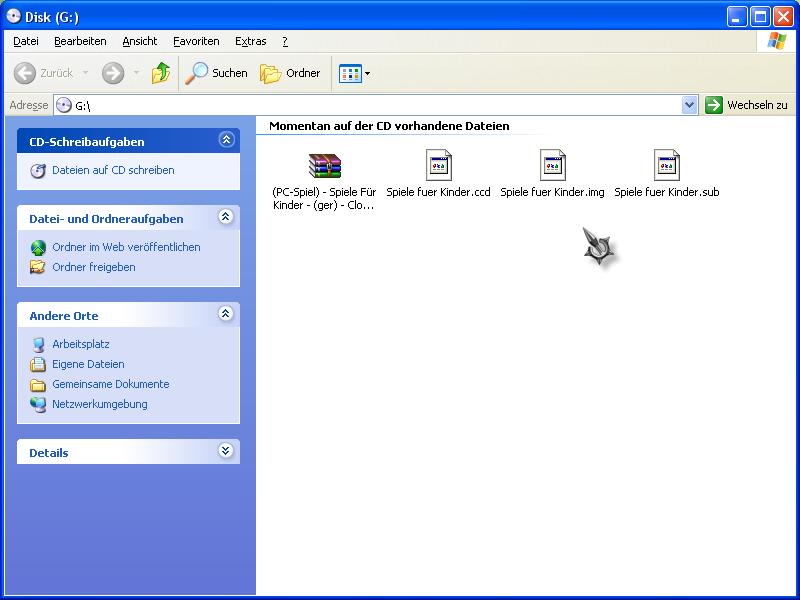Open Suchen search in toolbar
Image resolution: width=800 pixels, height=600 pixels.
[217, 73]
